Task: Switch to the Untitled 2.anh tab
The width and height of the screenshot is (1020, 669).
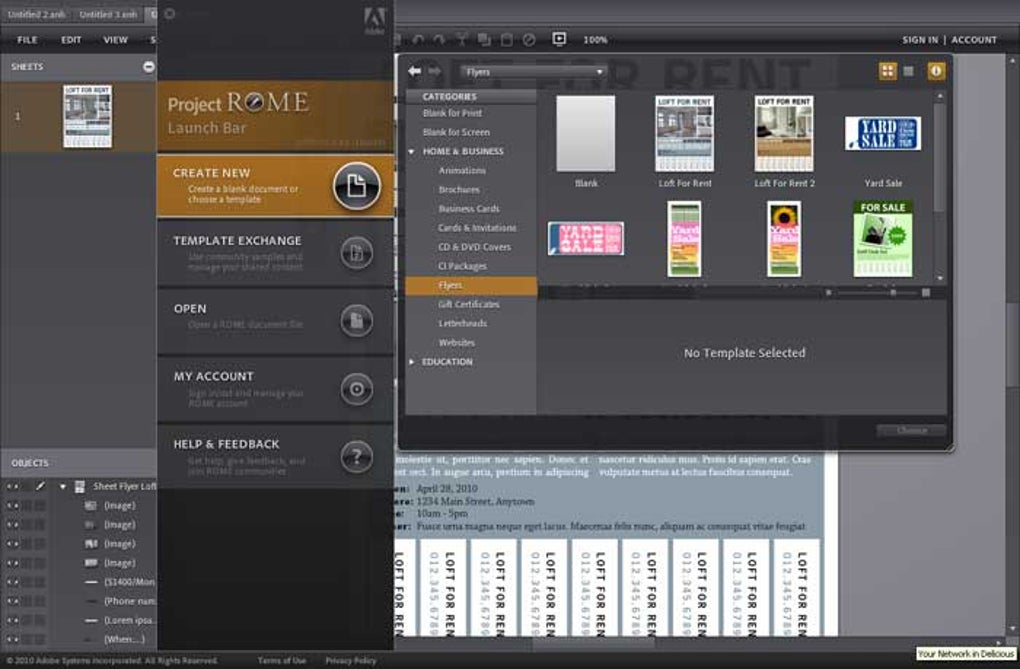Action: (x=35, y=15)
